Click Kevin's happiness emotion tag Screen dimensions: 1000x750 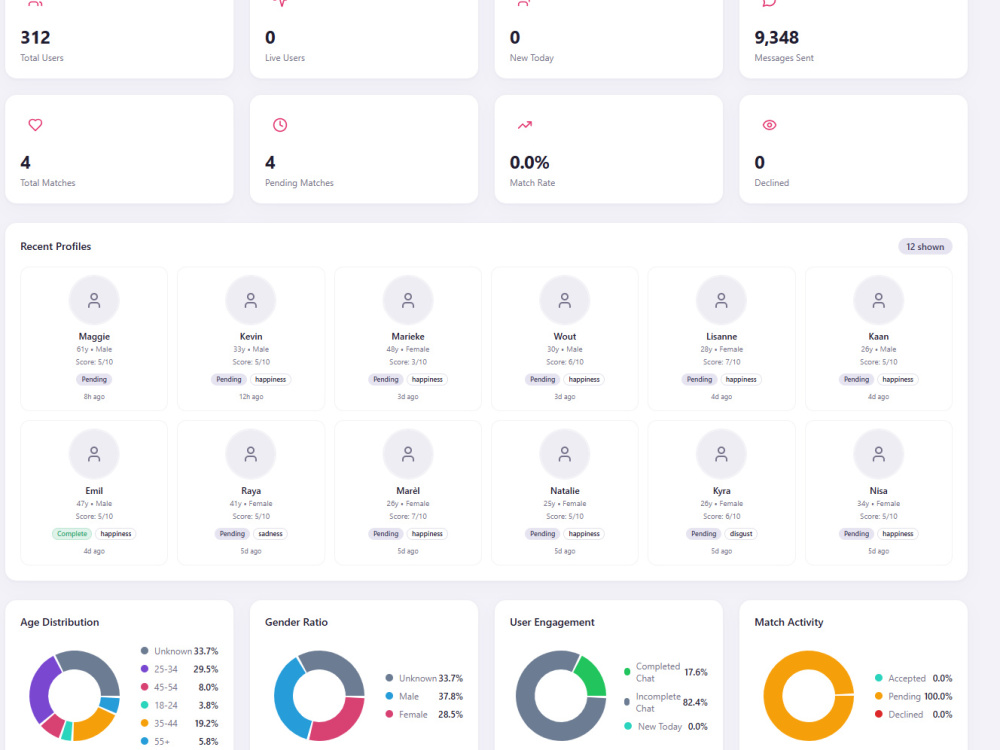(x=270, y=379)
